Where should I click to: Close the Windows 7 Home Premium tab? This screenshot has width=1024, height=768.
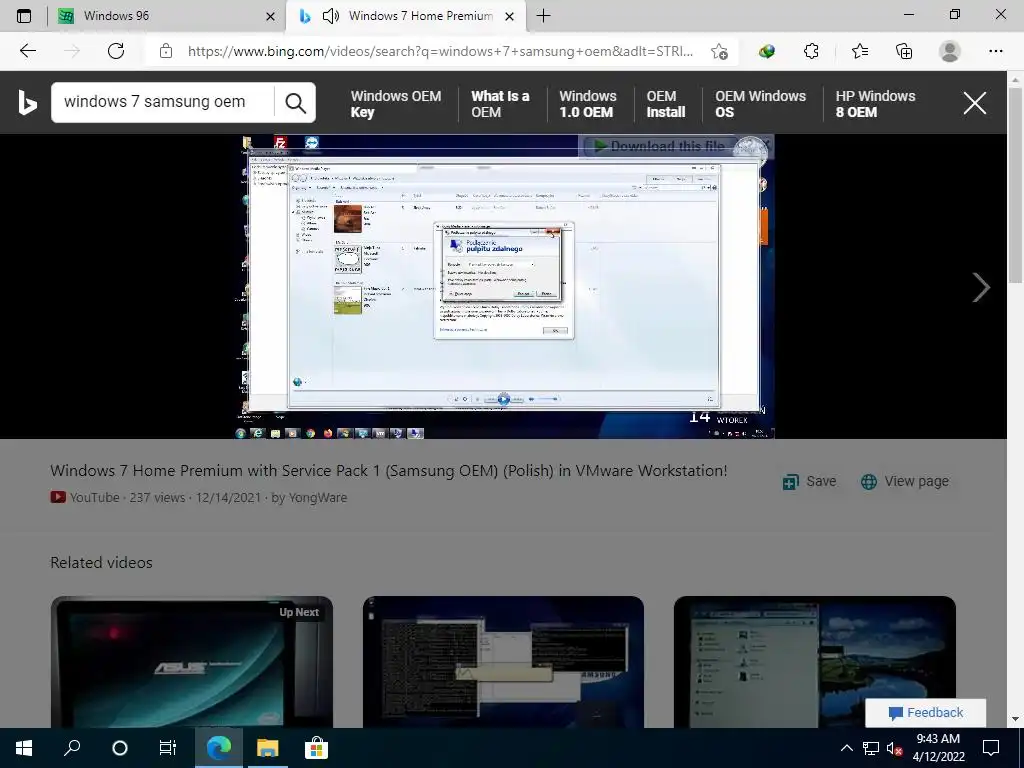(x=510, y=16)
